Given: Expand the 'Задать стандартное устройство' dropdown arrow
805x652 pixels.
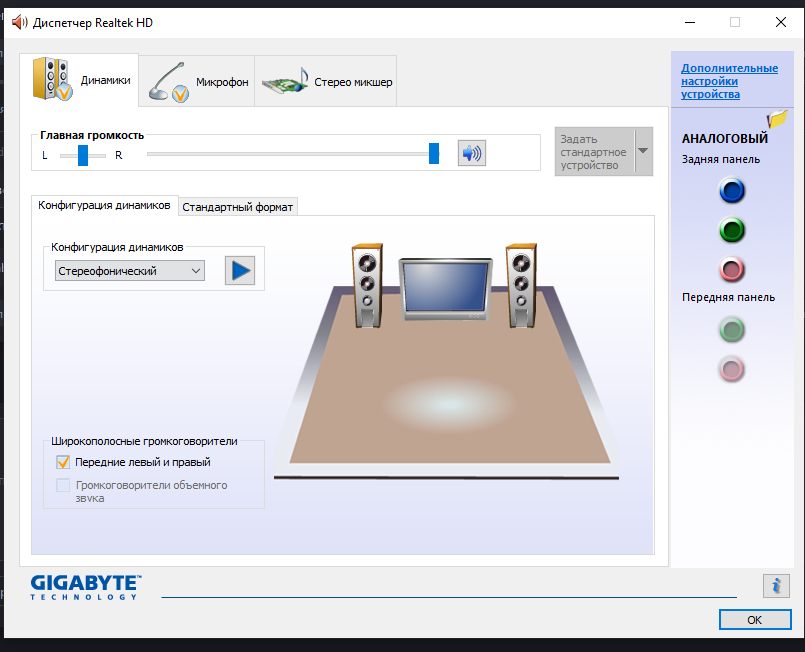Looking at the screenshot, I should [643, 151].
